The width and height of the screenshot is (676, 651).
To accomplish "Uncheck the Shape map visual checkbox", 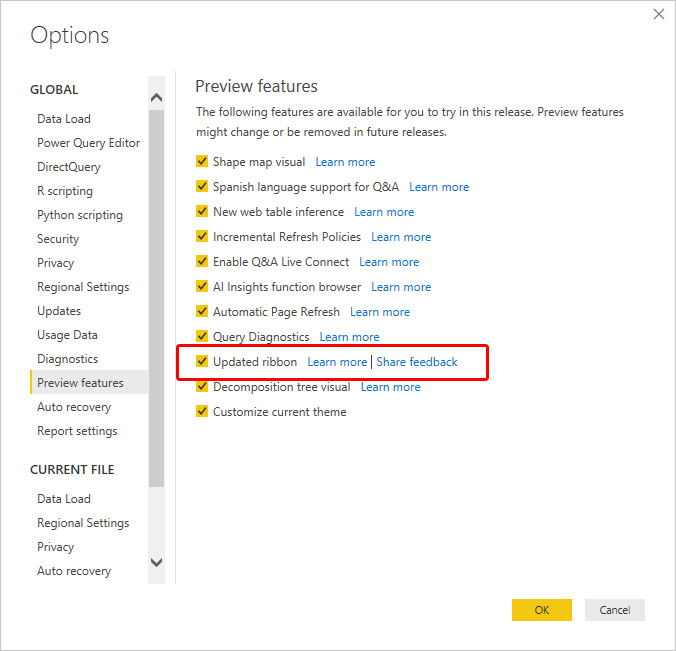I will [202, 162].
